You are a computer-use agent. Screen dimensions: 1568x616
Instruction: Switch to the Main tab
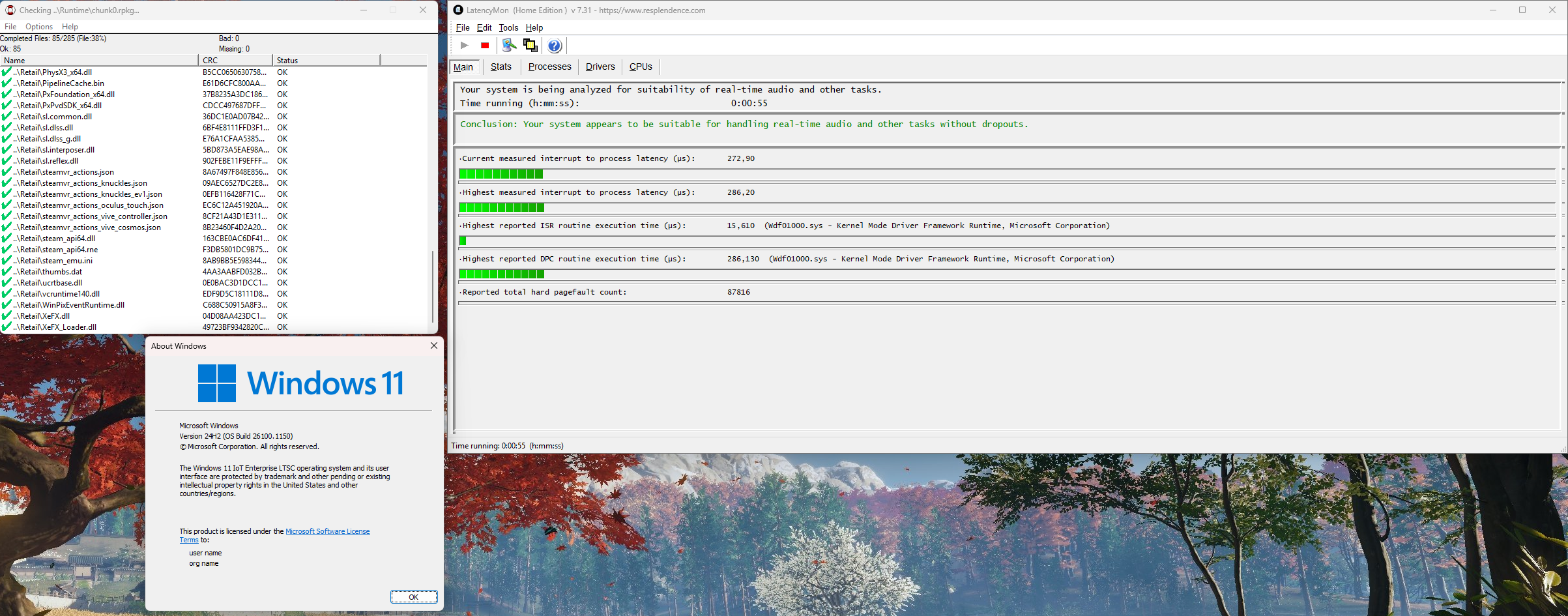tap(463, 66)
